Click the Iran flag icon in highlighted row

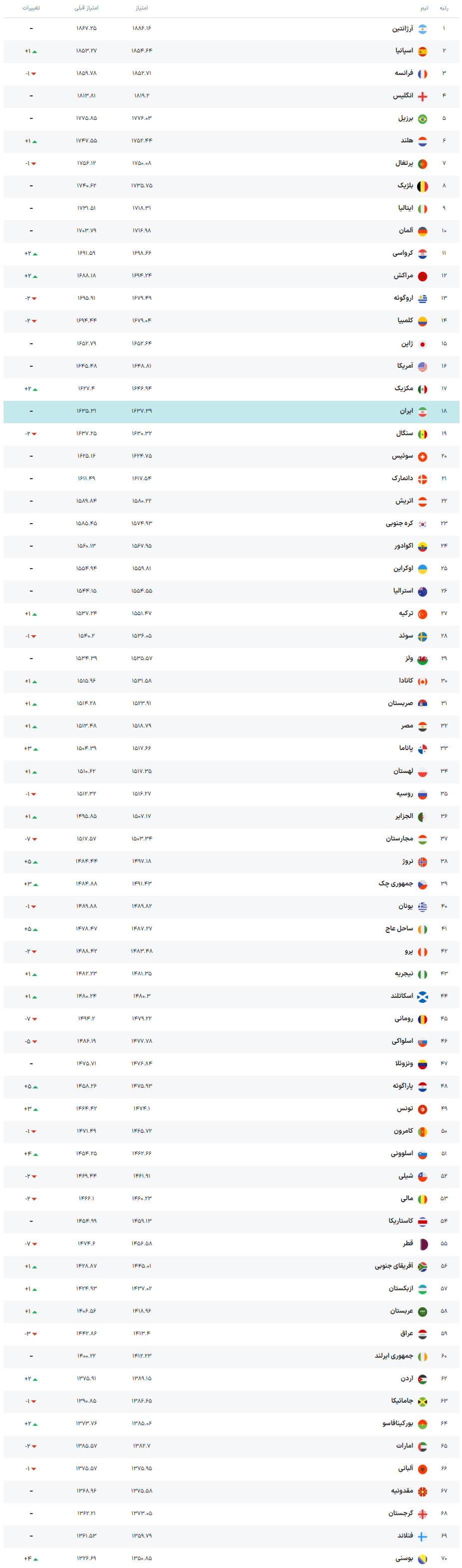[x=423, y=412]
